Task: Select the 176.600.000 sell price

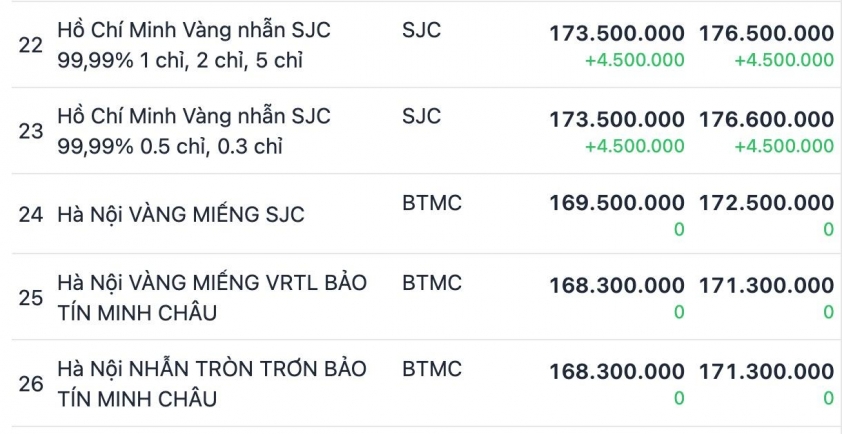Action: point(766,119)
